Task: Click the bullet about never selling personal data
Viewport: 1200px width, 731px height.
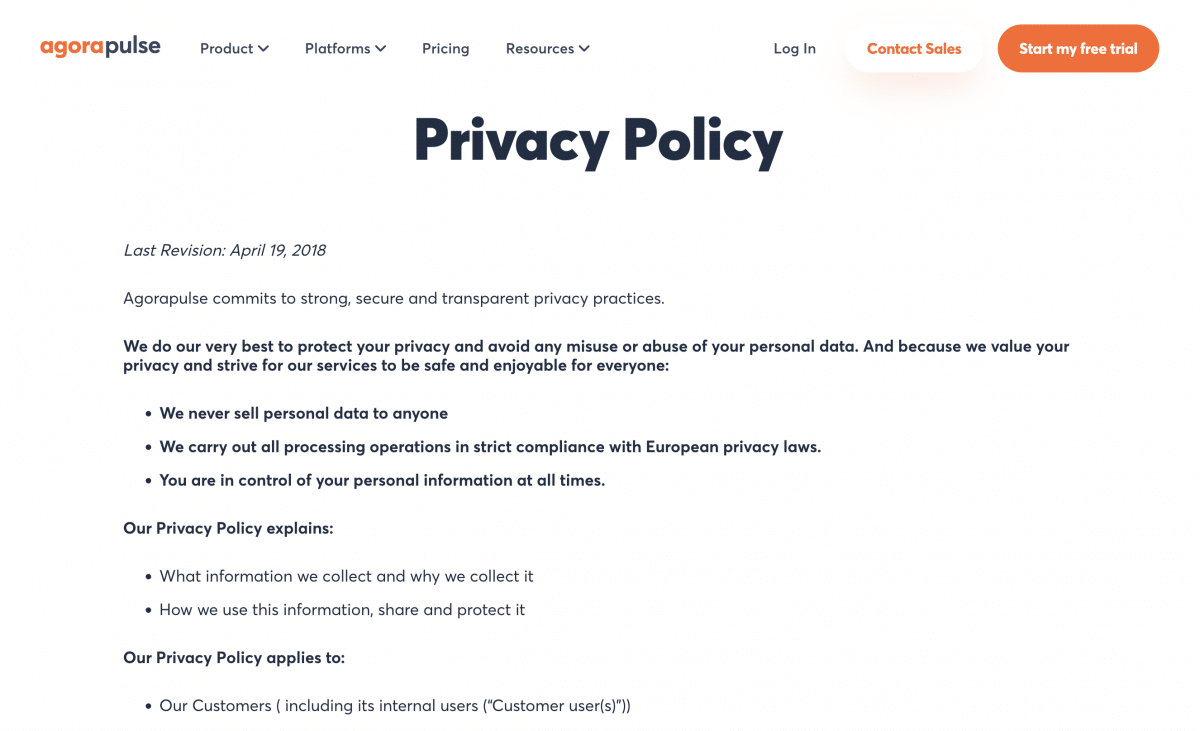Action: click(x=303, y=413)
